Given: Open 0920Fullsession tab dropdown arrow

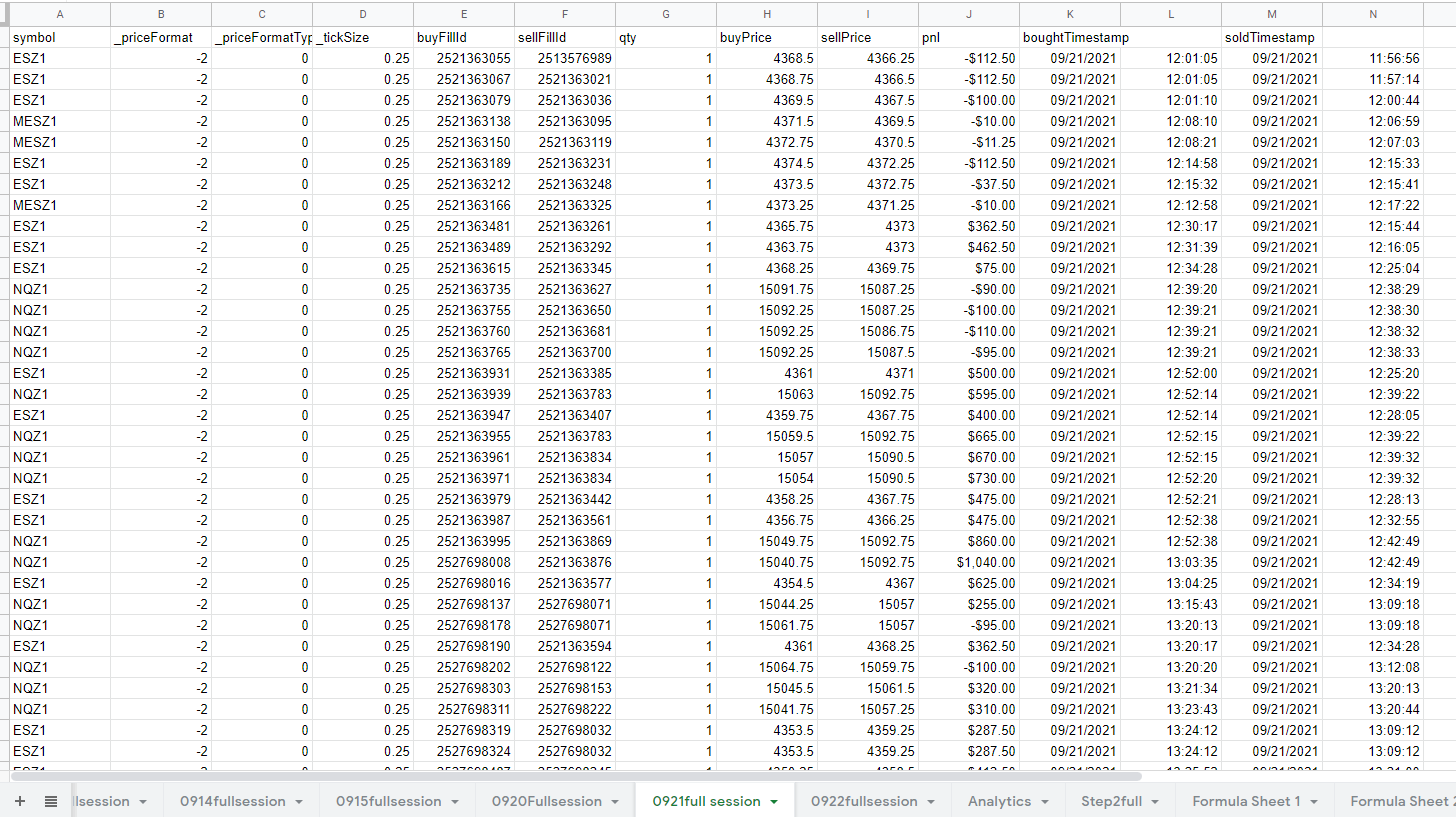Looking at the screenshot, I should [615, 802].
